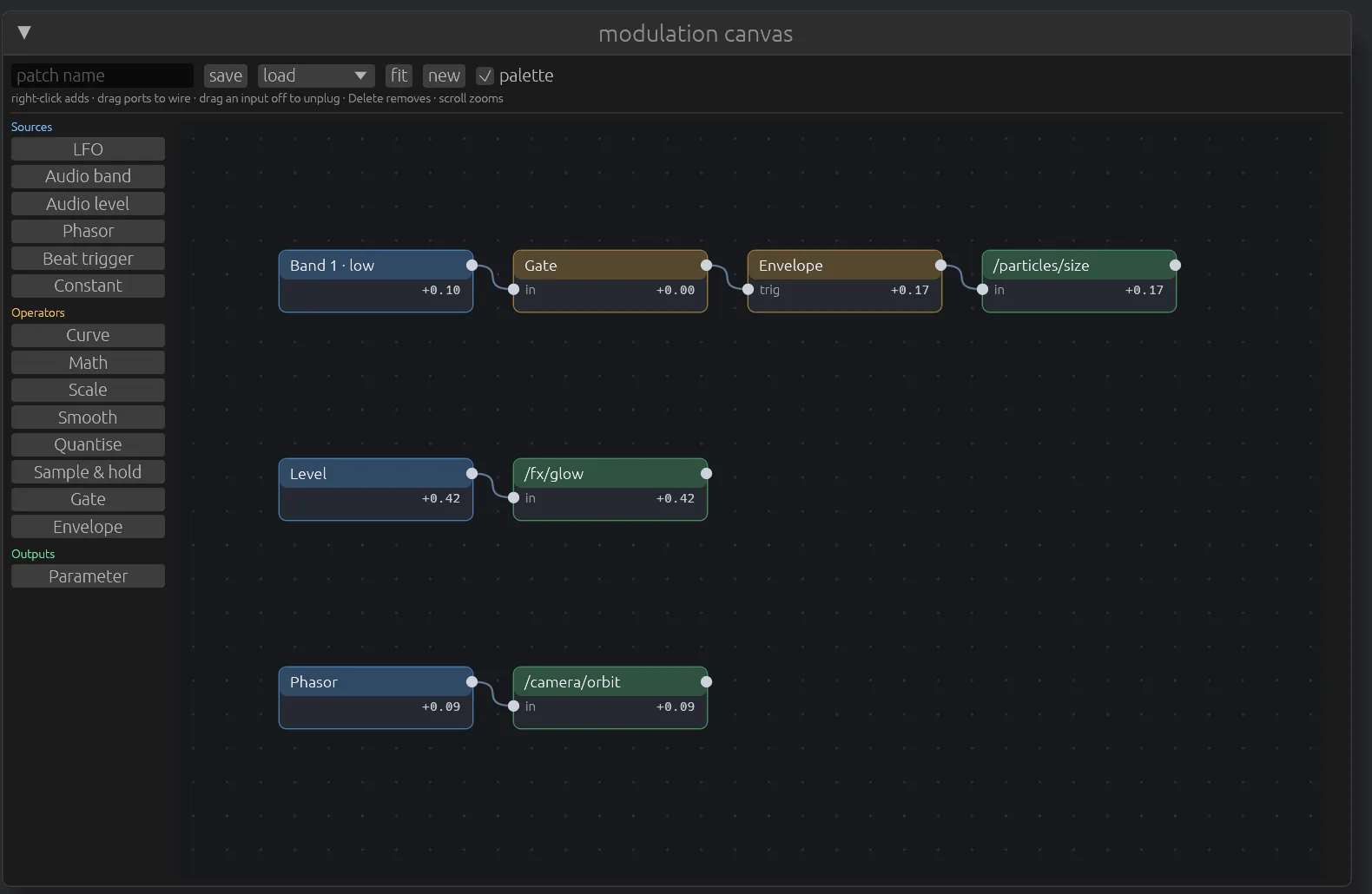The image size is (1372, 894).
Task: Add an Envelope operator from the palette
Action: pos(88,527)
